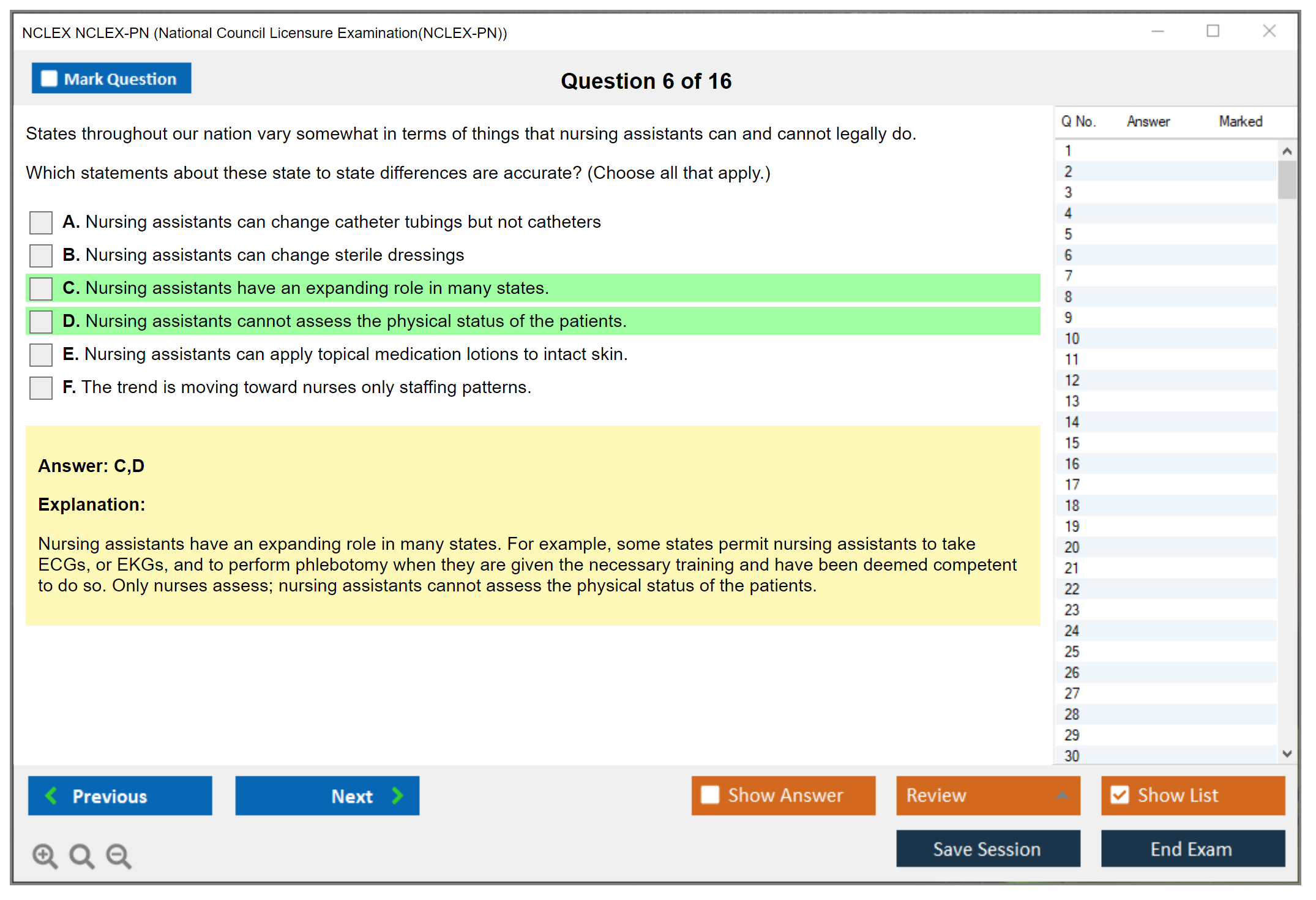Click the End Exam button
Image resolution: width=1316 pixels, height=900 pixels.
tap(1192, 849)
